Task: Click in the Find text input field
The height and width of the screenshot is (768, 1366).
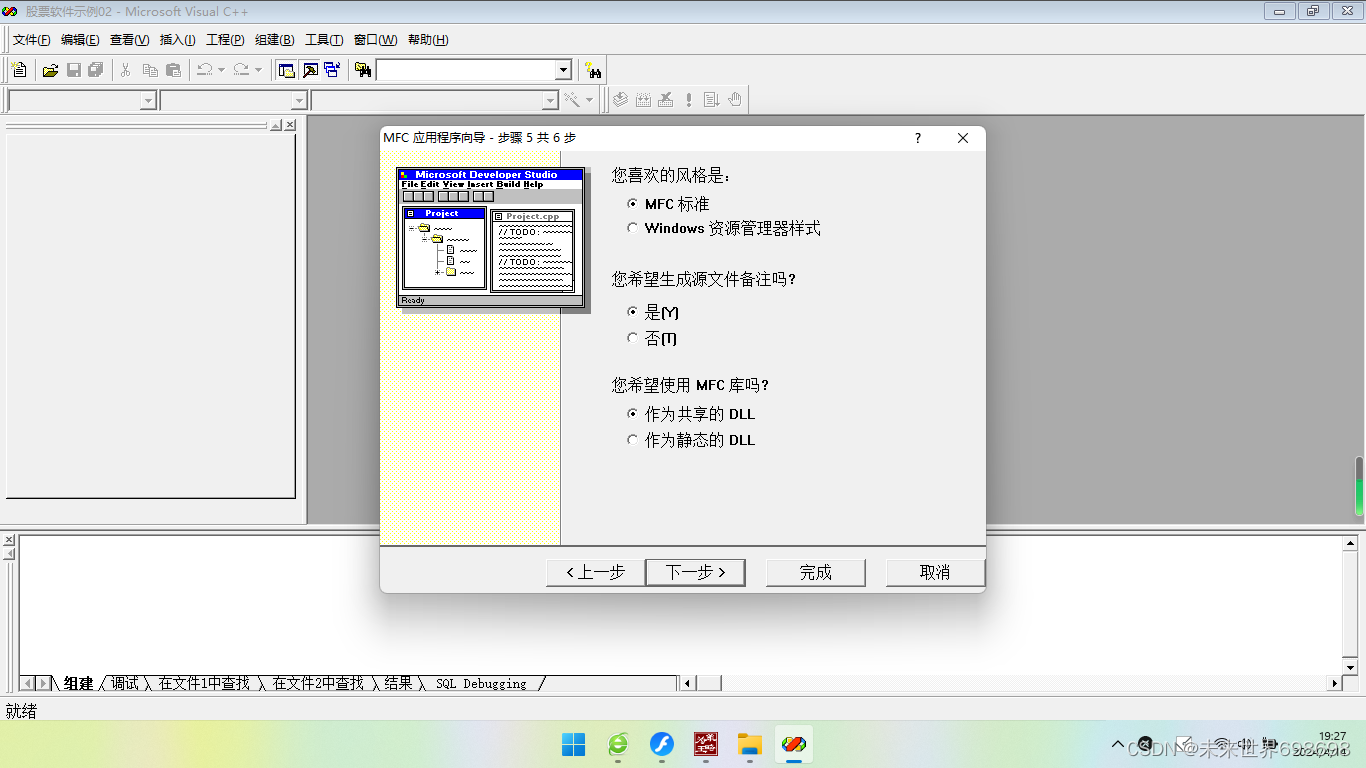Action: point(466,70)
